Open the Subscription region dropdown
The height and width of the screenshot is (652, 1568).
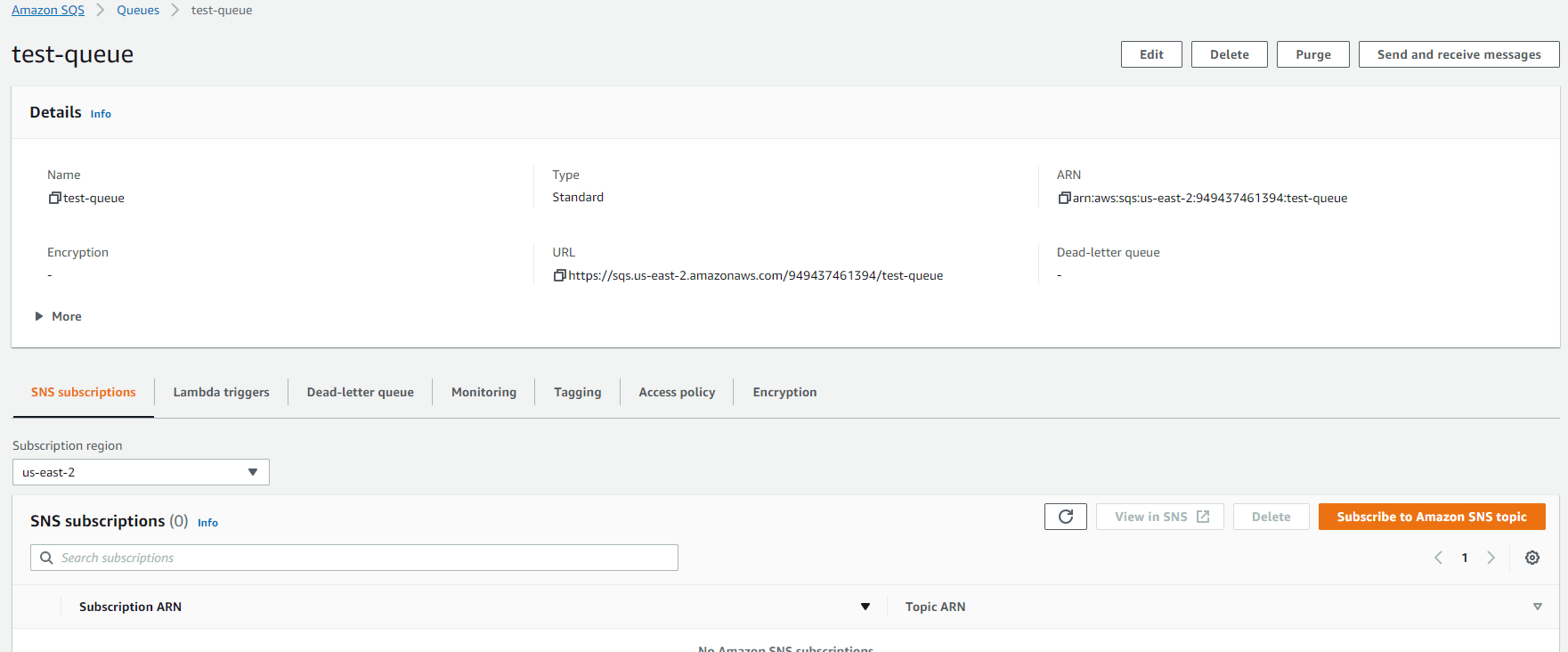coord(141,472)
